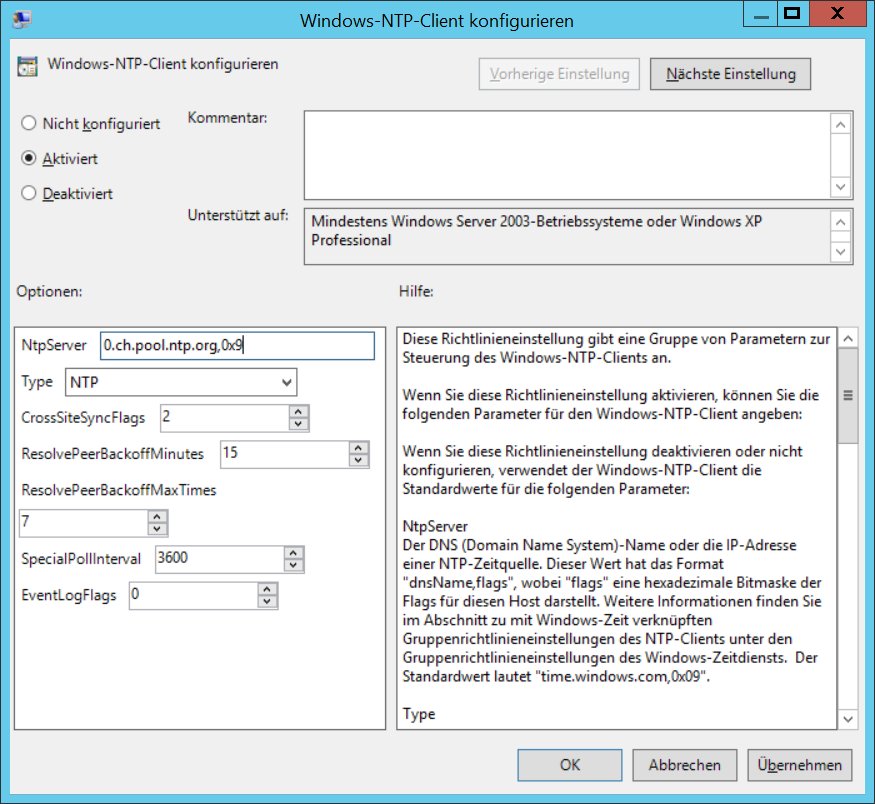Select the 'Deaktiviert' radio option
This screenshot has width=875, height=804.
29,193
